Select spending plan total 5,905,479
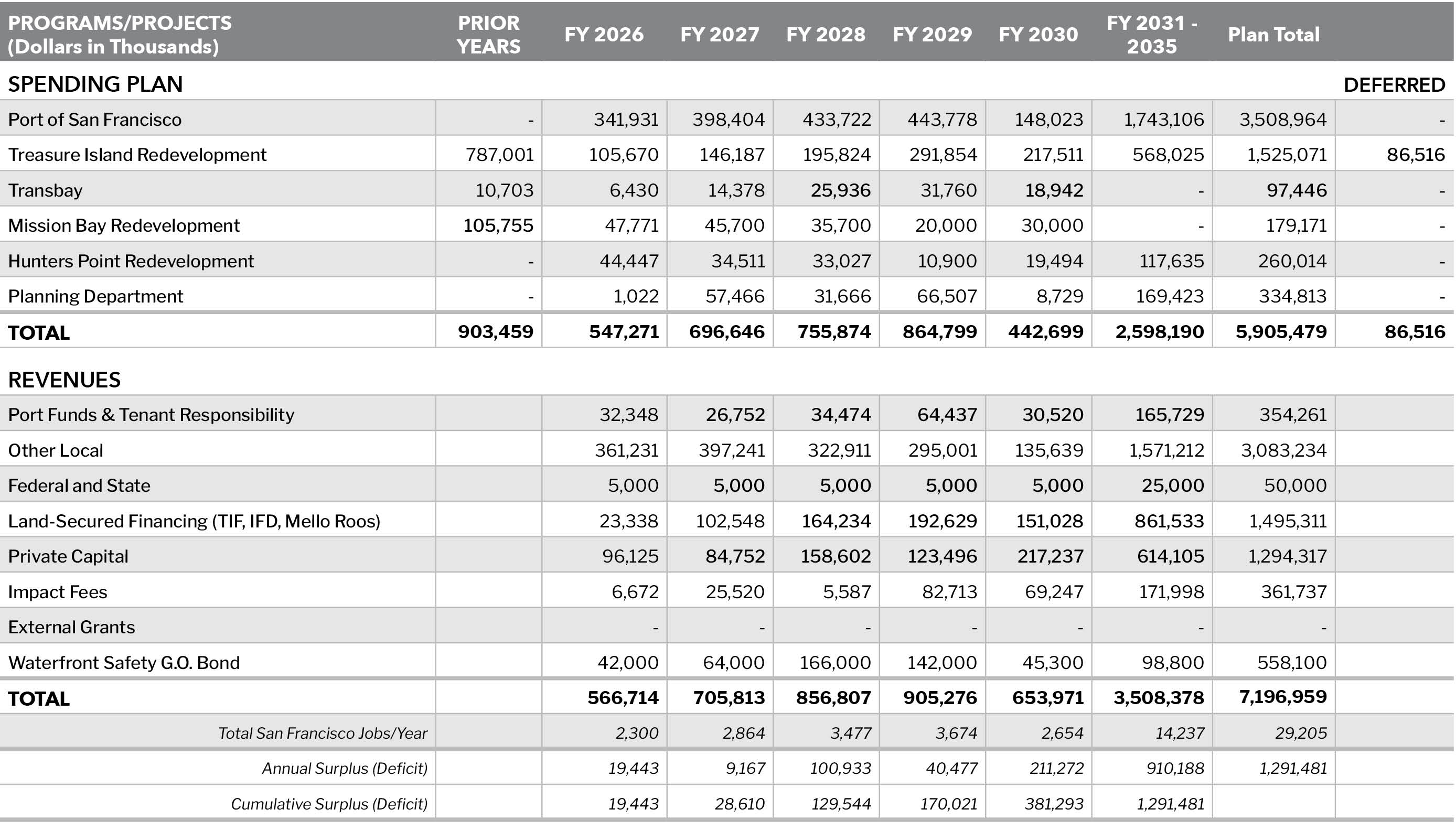This screenshot has height=831, width=1456. point(1281,331)
